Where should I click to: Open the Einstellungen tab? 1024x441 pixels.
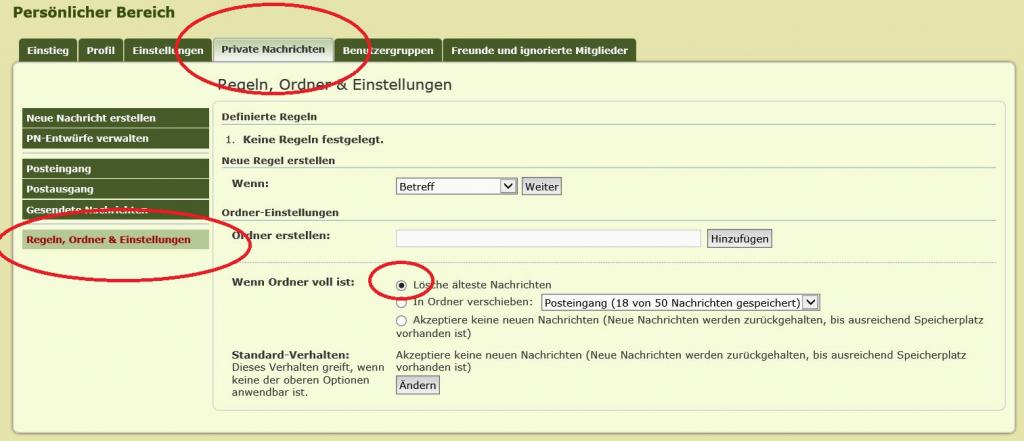[x=167, y=50]
